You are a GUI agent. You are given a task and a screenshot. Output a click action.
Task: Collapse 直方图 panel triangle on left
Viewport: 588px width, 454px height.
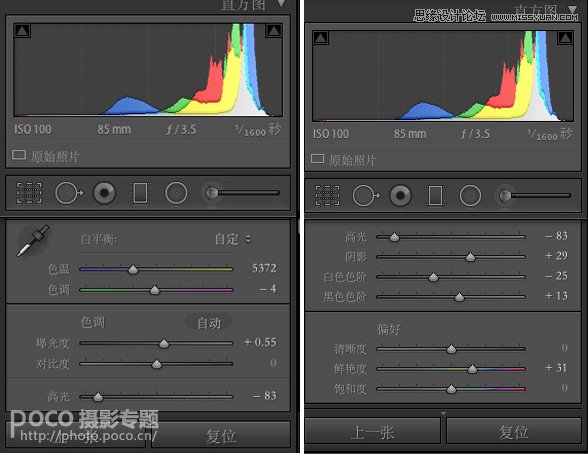[x=281, y=4]
